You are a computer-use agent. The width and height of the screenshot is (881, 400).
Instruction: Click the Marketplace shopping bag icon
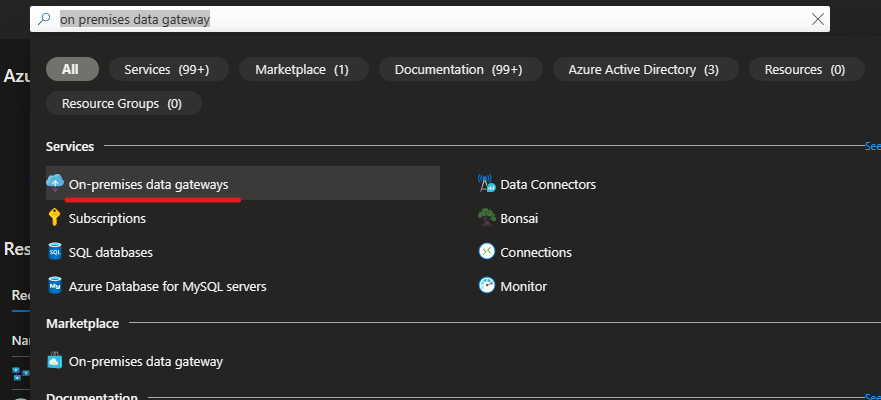pos(55,361)
